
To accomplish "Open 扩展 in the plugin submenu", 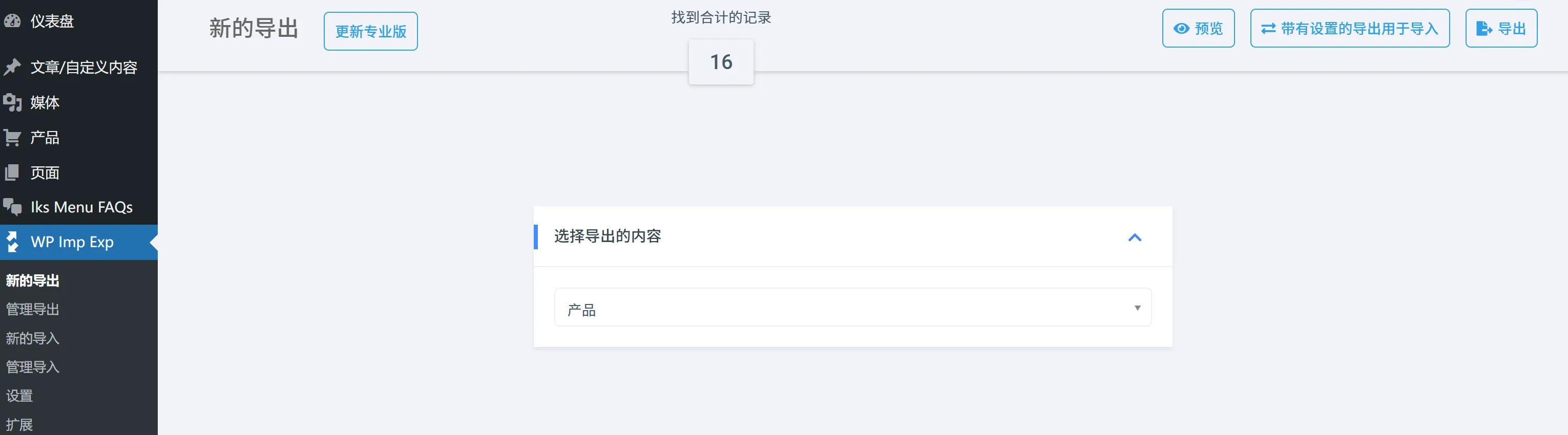I will 19,425.
